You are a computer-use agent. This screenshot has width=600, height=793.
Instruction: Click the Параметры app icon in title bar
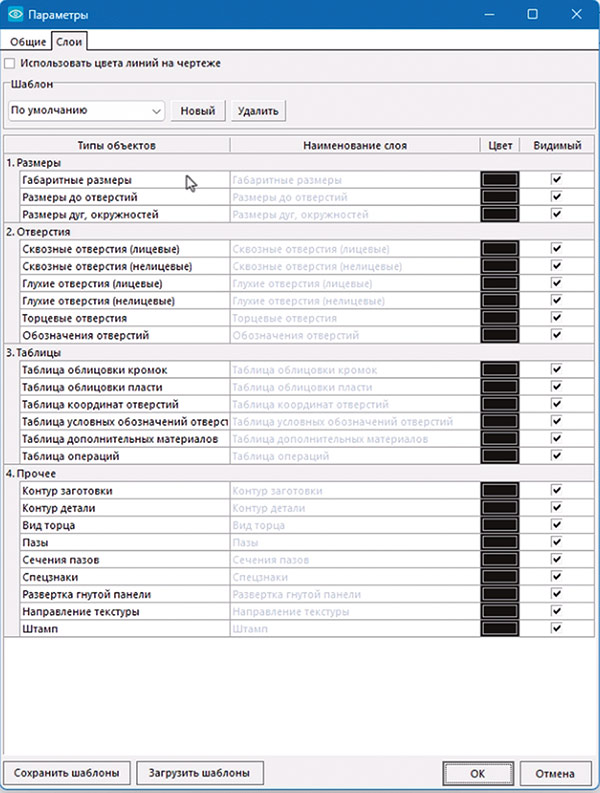16,15
